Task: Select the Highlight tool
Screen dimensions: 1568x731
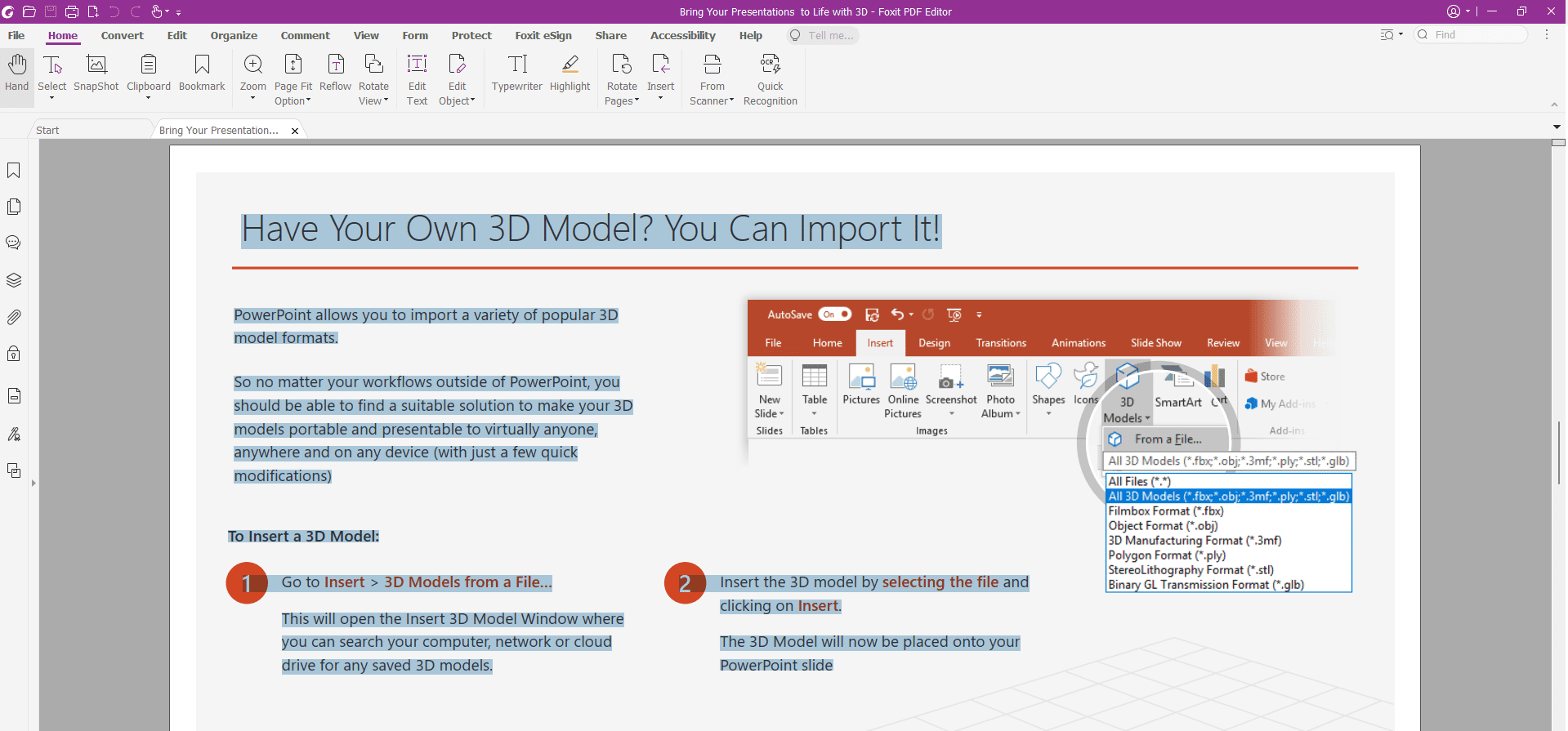Action: 570,73
